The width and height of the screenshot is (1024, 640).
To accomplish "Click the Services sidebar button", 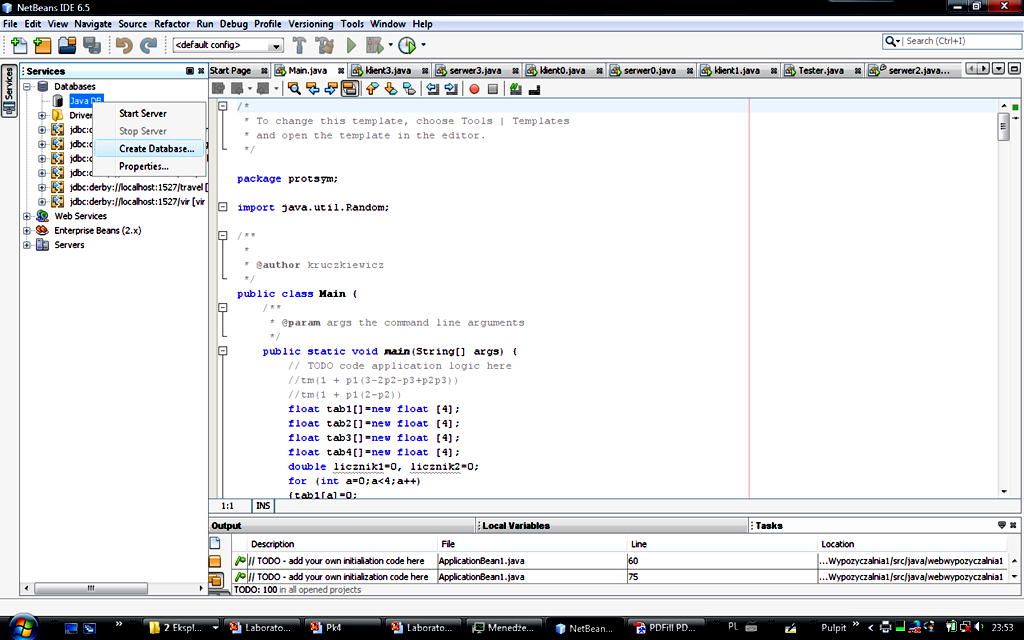I will tap(9, 90).
